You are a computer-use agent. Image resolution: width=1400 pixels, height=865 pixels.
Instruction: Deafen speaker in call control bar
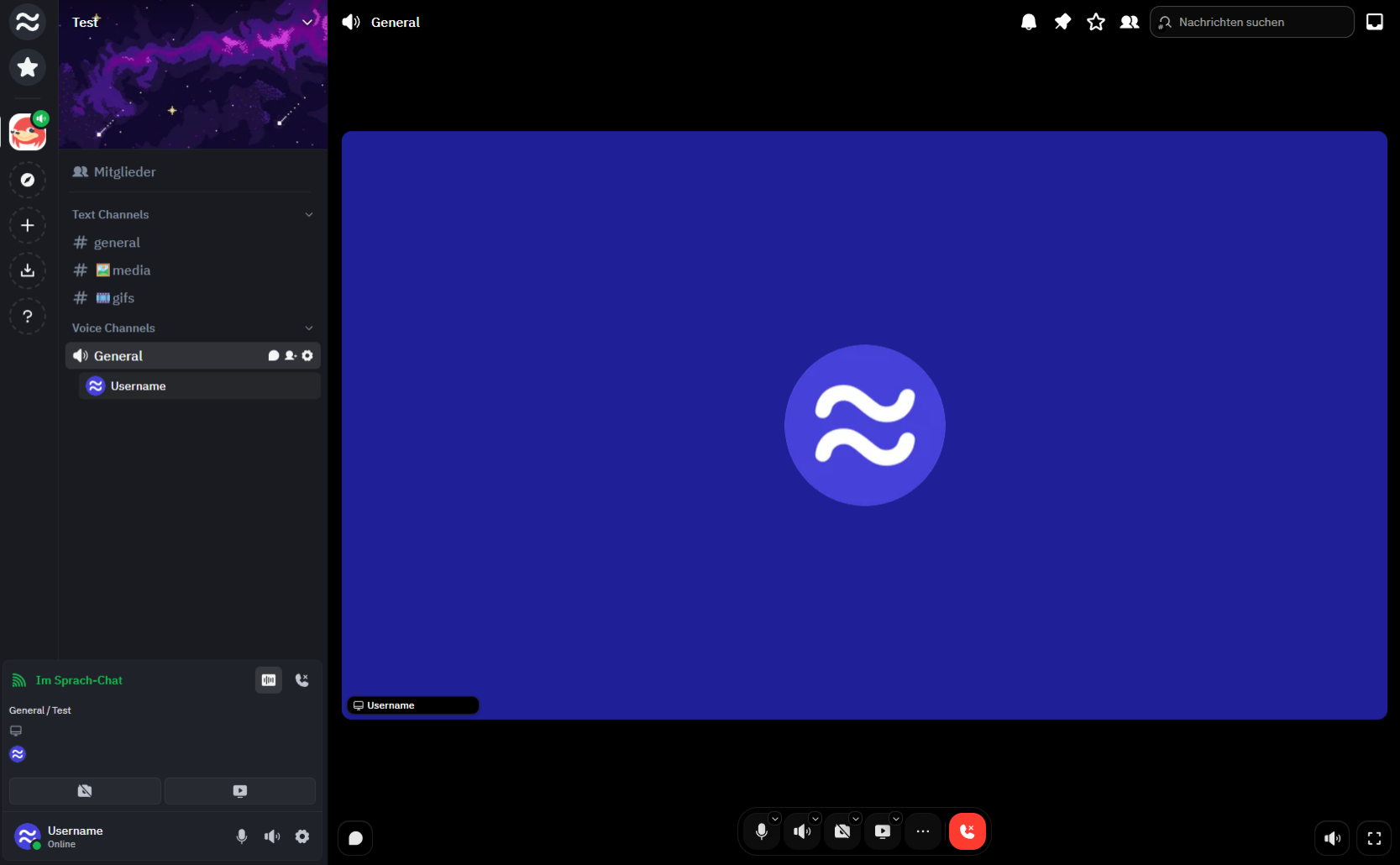pyautogui.click(x=802, y=831)
